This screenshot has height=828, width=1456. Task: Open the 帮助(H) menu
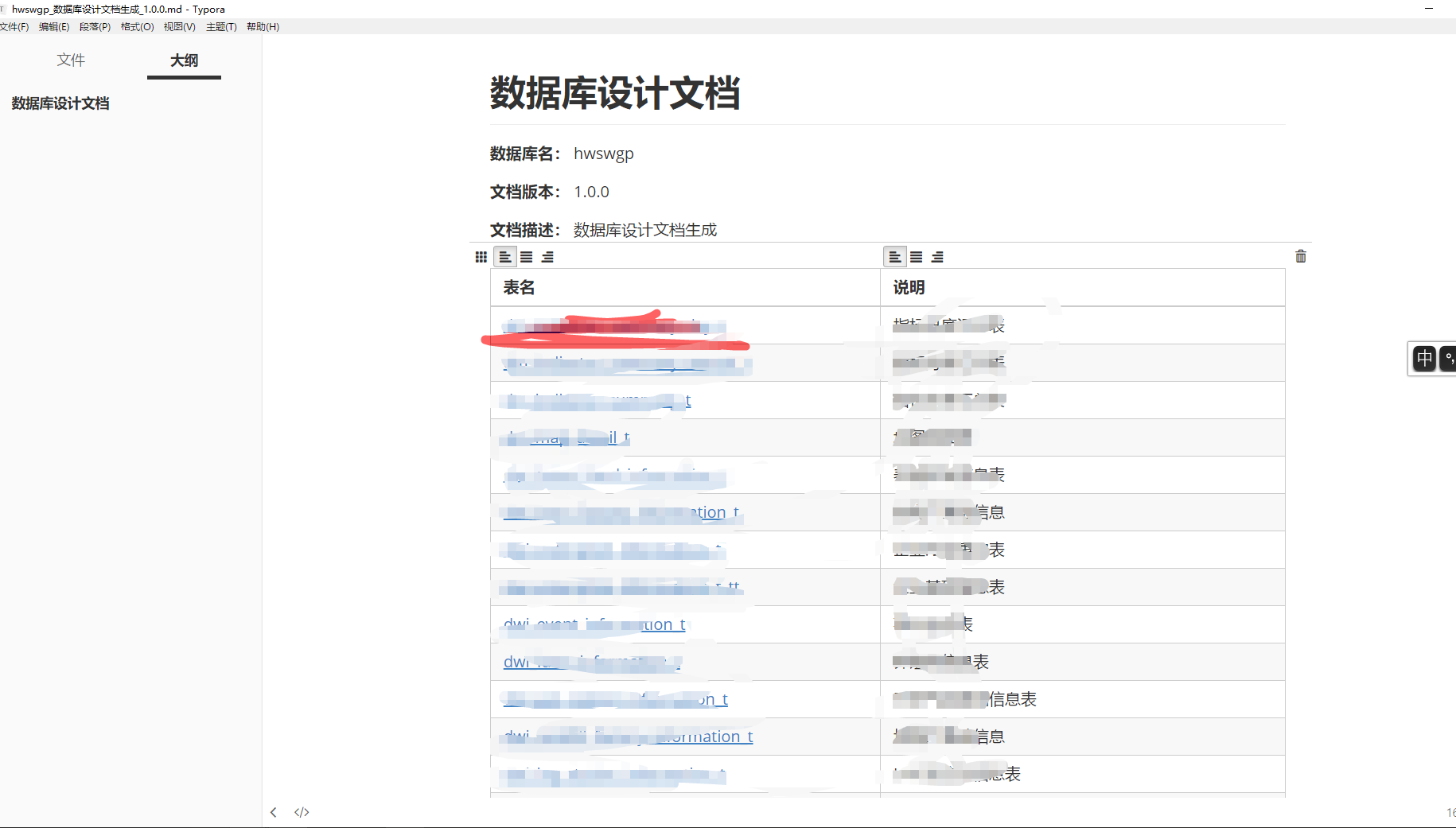point(263,26)
